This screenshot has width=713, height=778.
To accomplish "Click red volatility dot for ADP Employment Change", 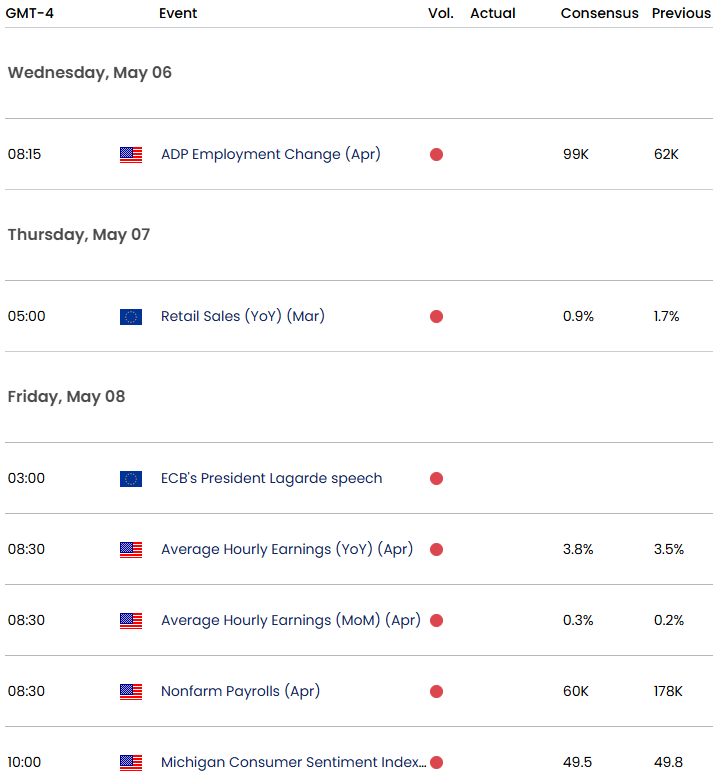I will point(437,155).
